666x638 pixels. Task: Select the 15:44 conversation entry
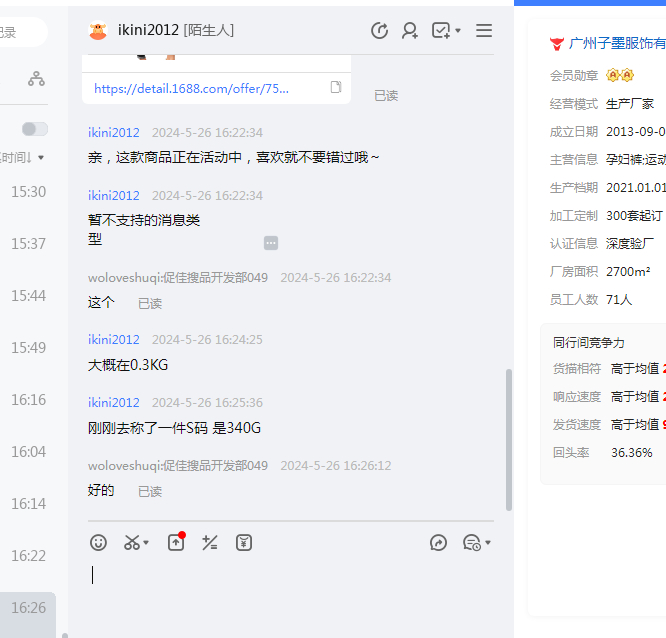(28, 296)
